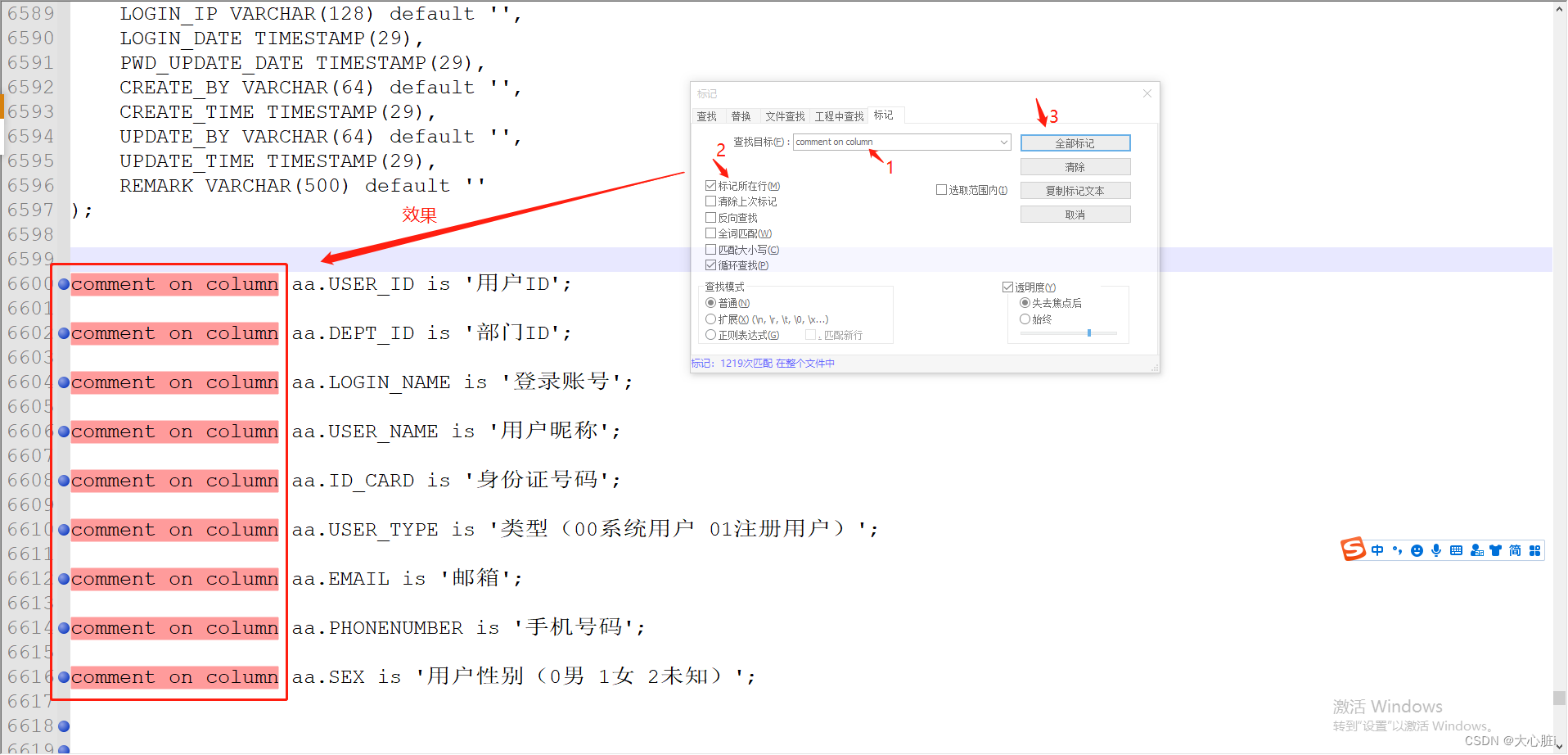Toggle simplified/traditional with the 简 icon
The image size is (1568, 755).
[x=1515, y=550]
